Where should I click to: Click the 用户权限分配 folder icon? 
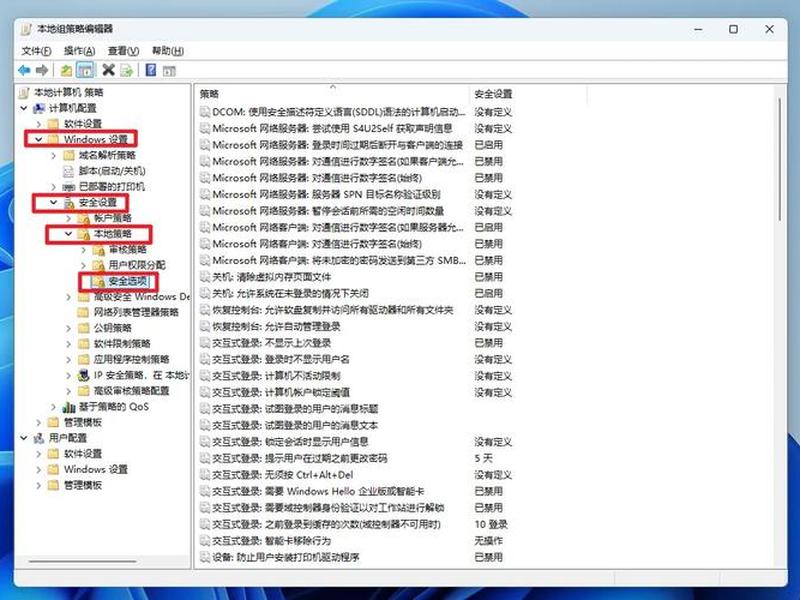[98, 265]
